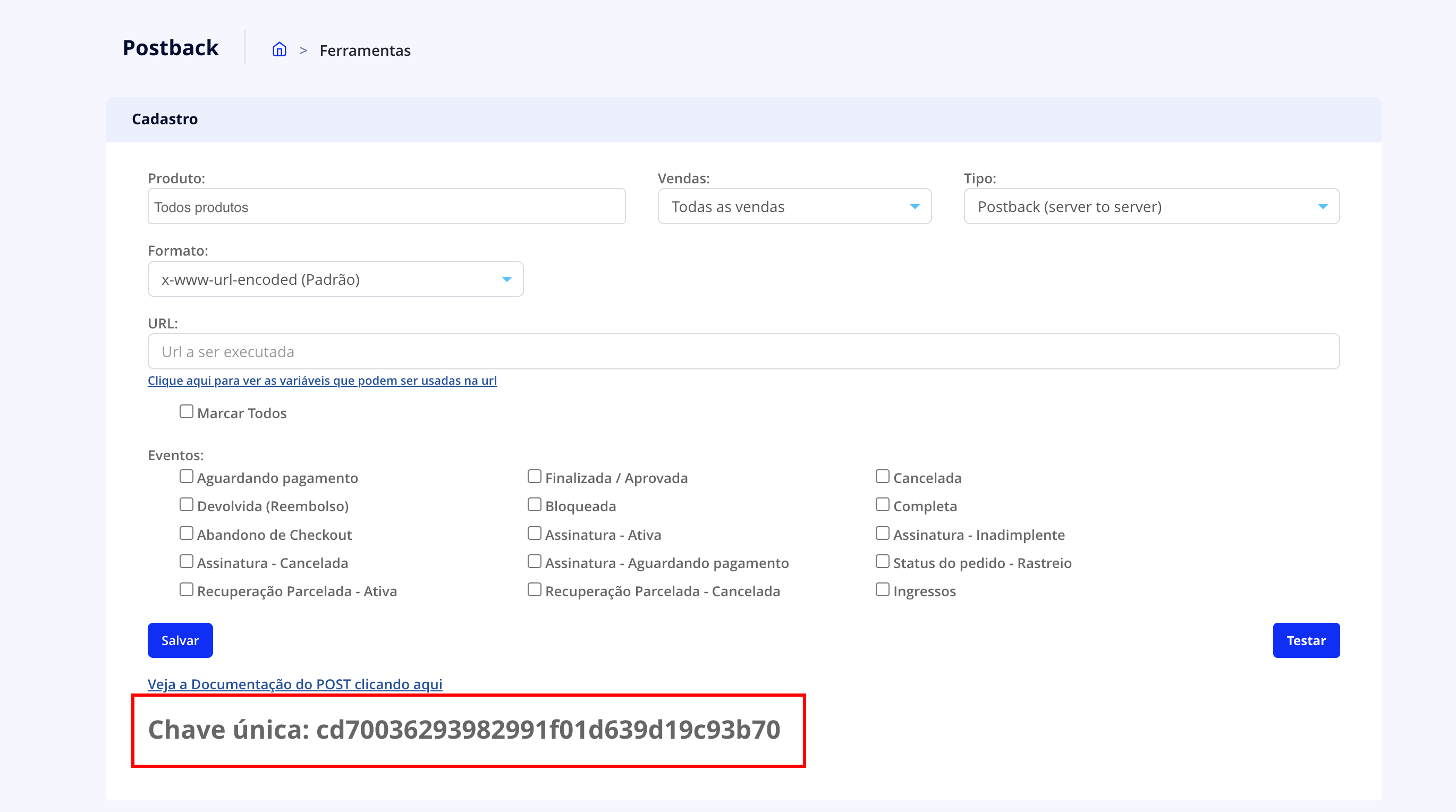Open the POST documentation link
Viewport: 1456px width, 812px height.
coord(294,684)
